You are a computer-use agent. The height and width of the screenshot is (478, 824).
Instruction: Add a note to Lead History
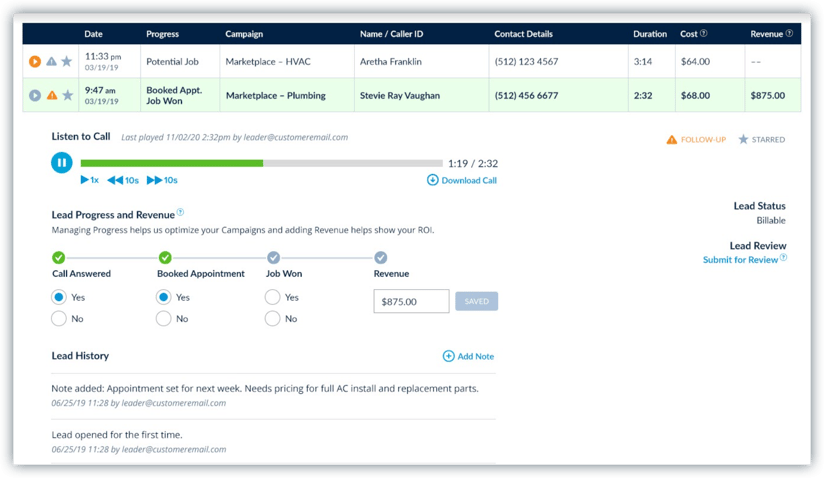468,356
